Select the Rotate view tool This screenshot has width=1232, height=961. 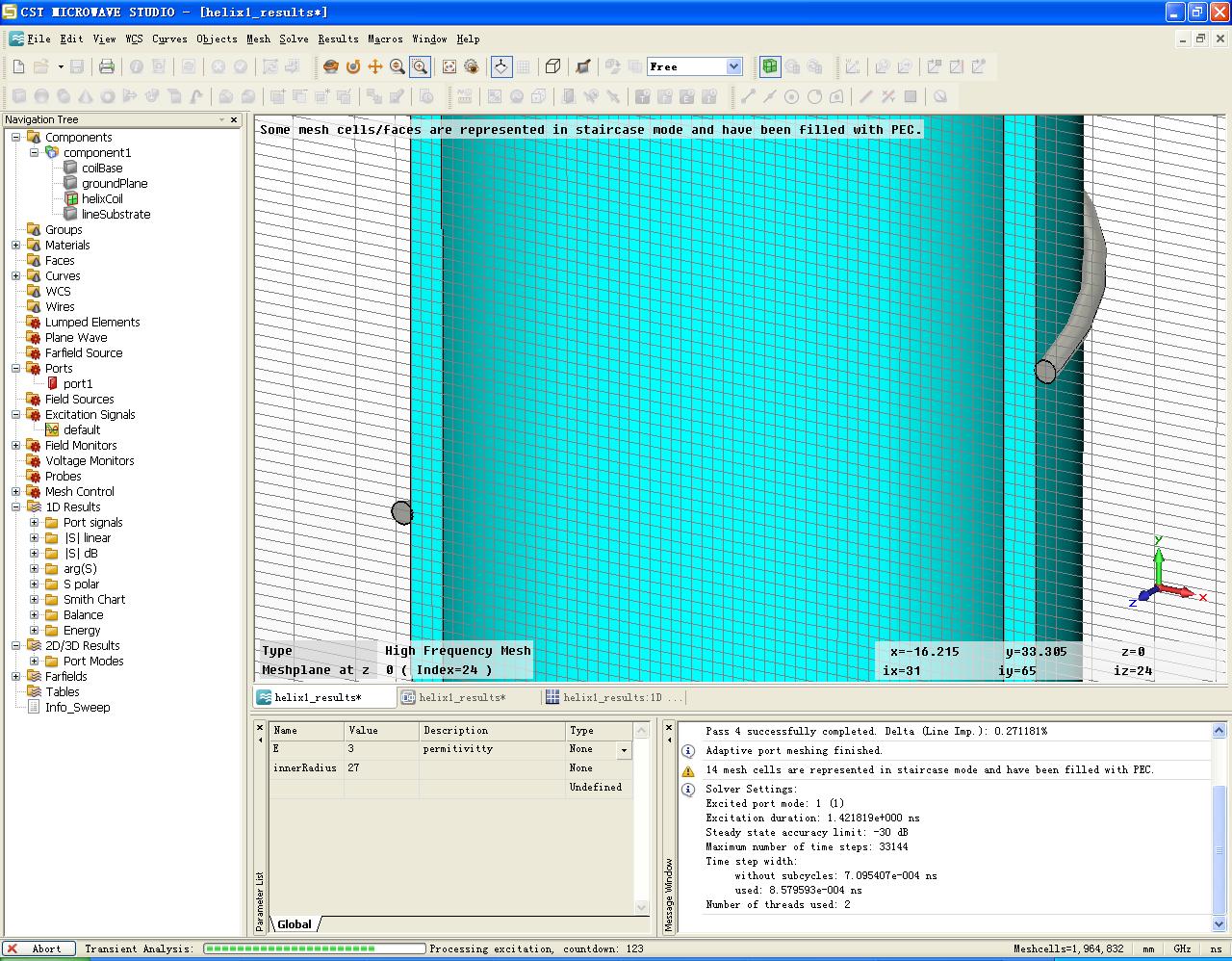[x=331, y=66]
